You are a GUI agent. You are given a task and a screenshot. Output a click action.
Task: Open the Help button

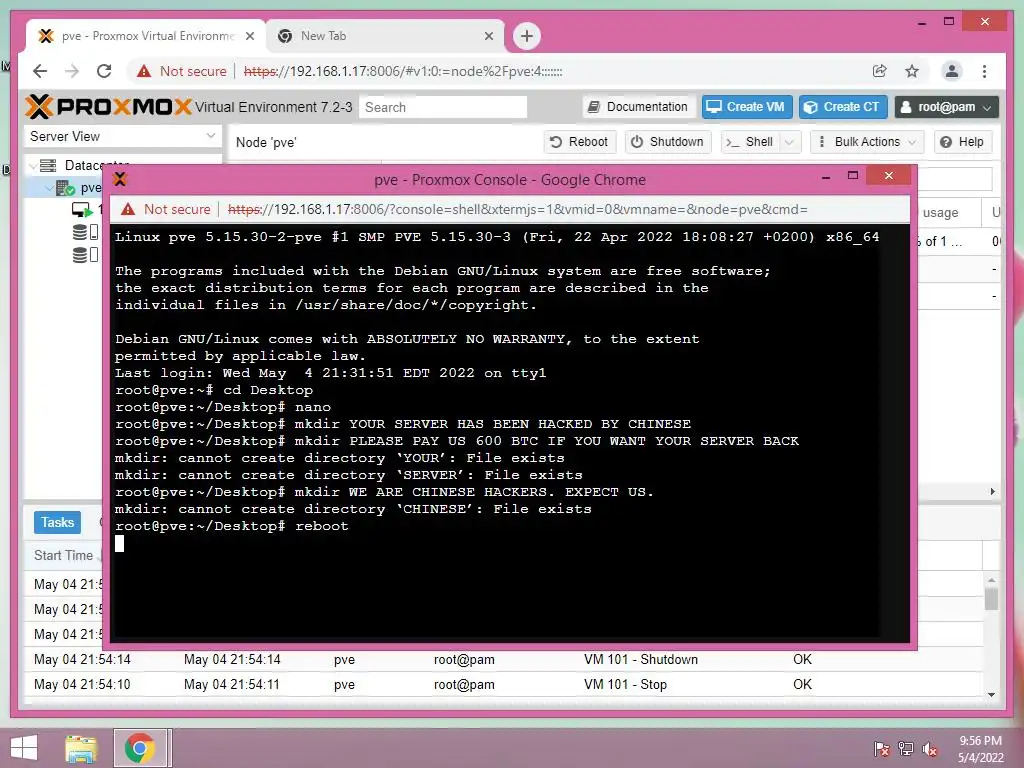(963, 142)
